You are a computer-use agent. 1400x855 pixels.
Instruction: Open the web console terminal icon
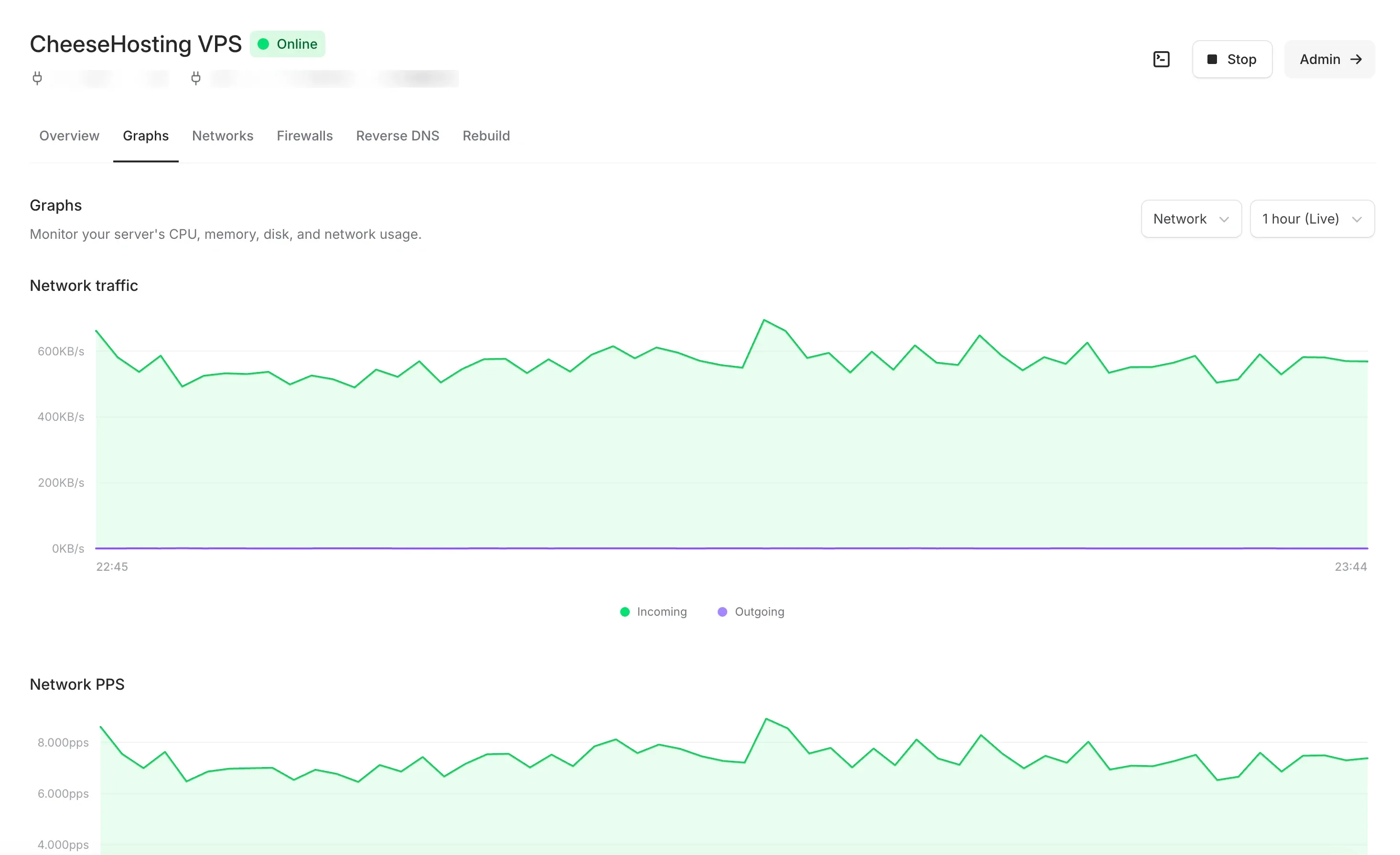point(1162,59)
